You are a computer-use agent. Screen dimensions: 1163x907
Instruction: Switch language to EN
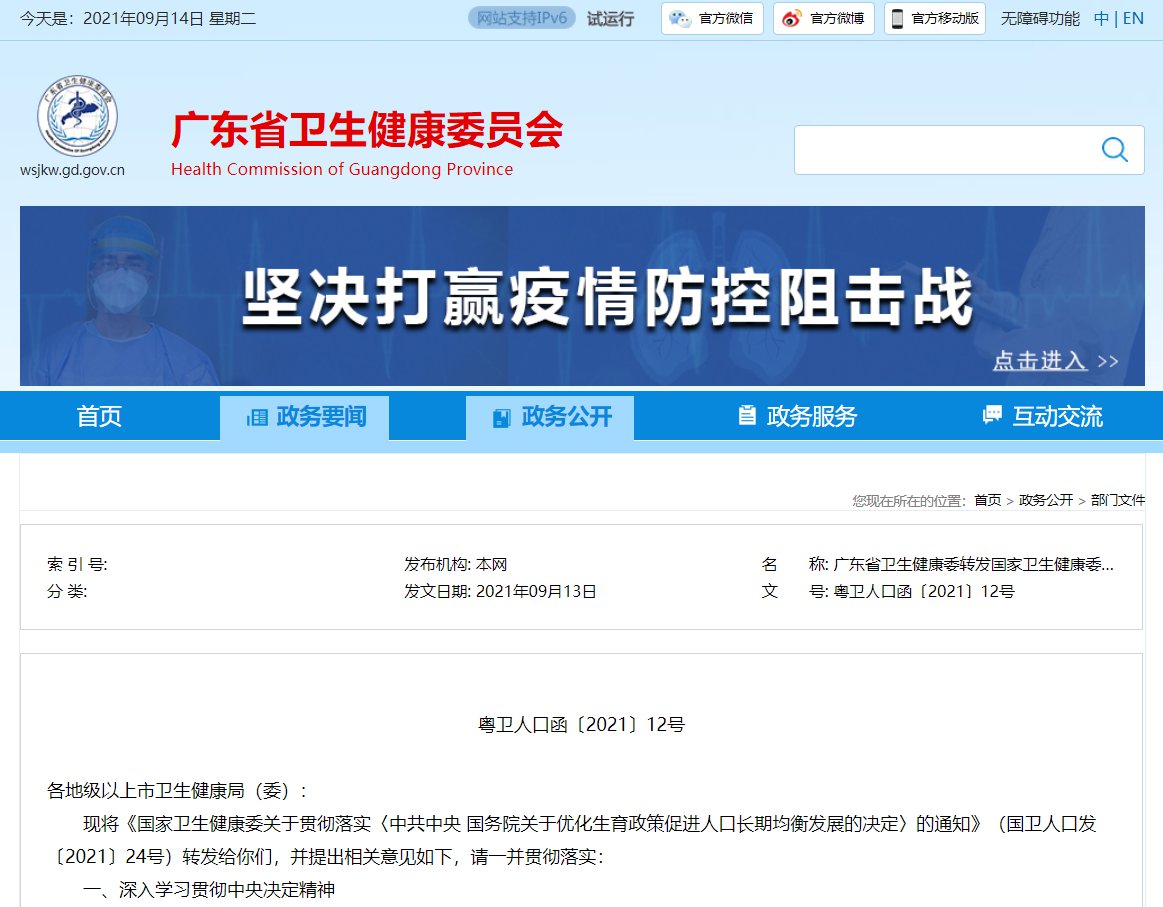click(1133, 18)
